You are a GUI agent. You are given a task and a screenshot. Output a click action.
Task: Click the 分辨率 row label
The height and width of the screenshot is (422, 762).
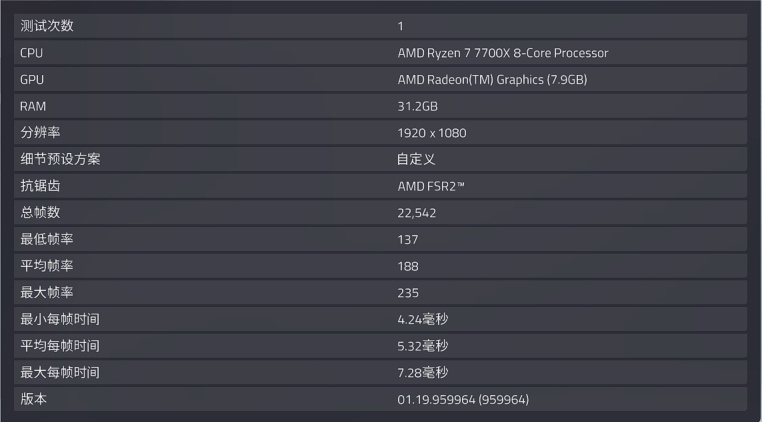tap(41, 133)
